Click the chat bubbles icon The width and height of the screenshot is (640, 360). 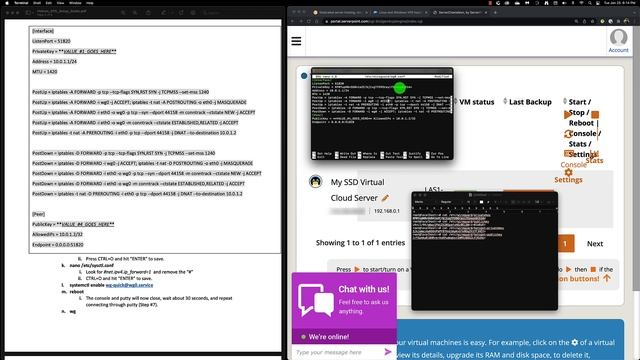(x=315, y=300)
